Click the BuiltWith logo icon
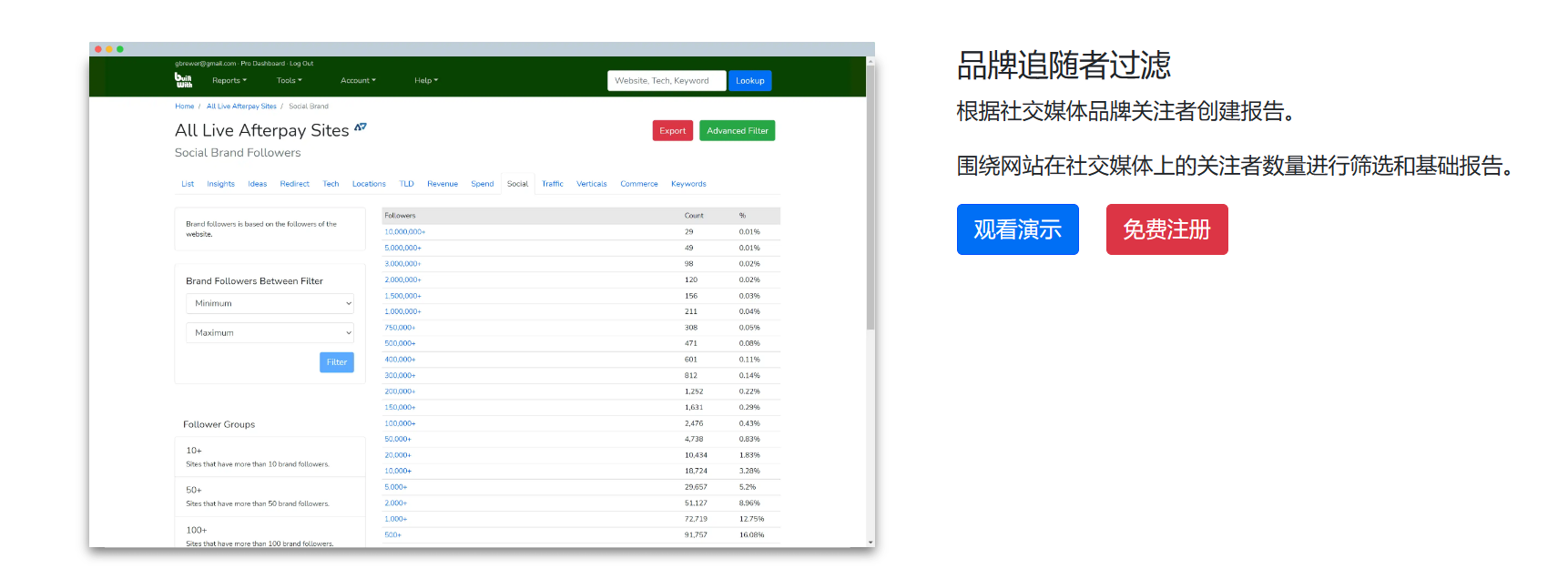Screen dimensions: 1568x569 183,80
